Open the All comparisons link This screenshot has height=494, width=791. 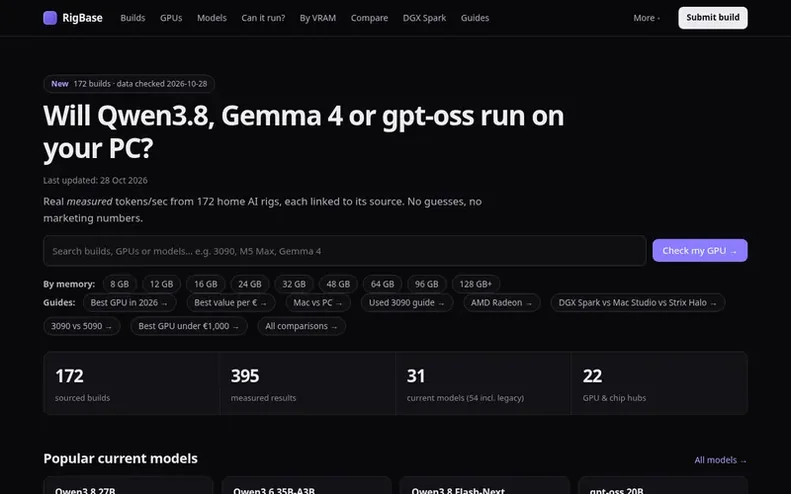301,326
